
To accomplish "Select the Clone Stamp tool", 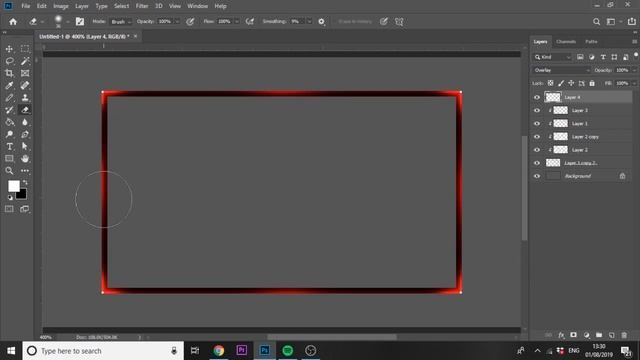I will point(25,98).
